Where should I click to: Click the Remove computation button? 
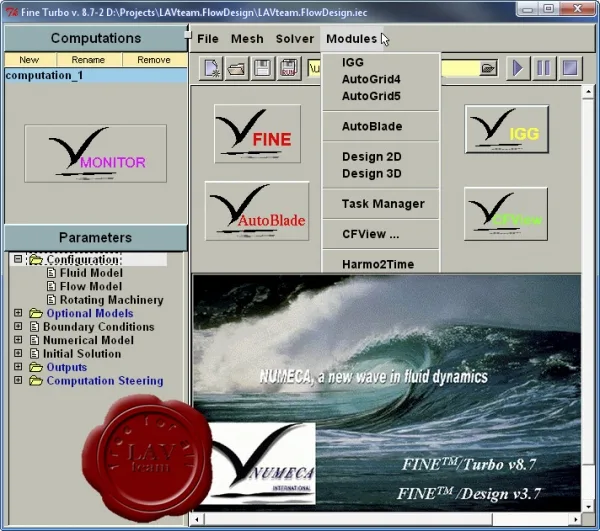154,60
